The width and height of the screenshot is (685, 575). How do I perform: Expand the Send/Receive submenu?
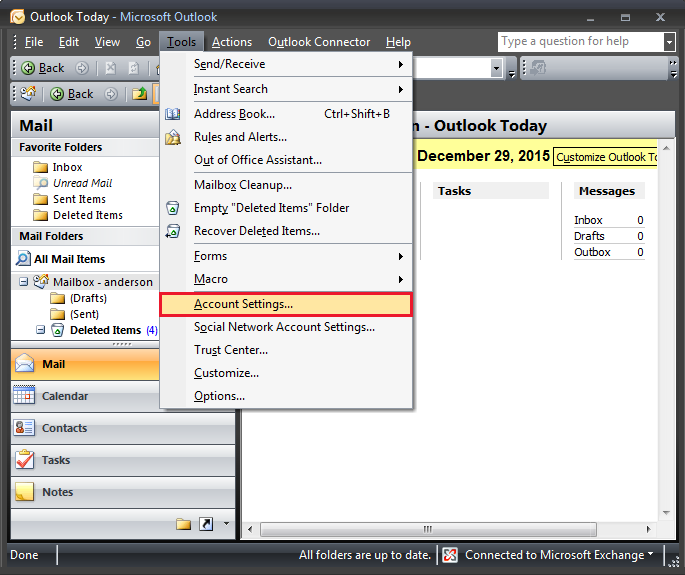[401, 64]
